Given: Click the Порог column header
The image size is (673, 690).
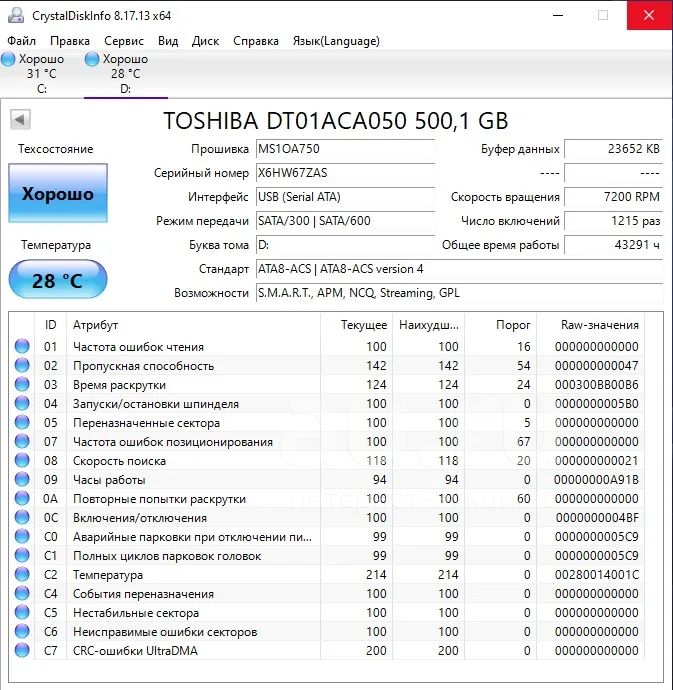Looking at the screenshot, I should [x=501, y=325].
